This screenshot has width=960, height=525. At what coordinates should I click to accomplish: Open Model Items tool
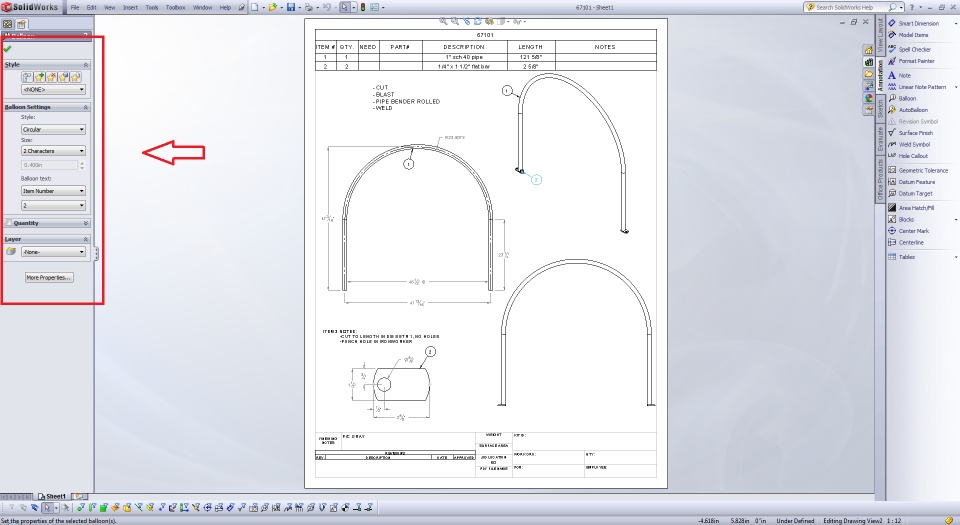909,35
